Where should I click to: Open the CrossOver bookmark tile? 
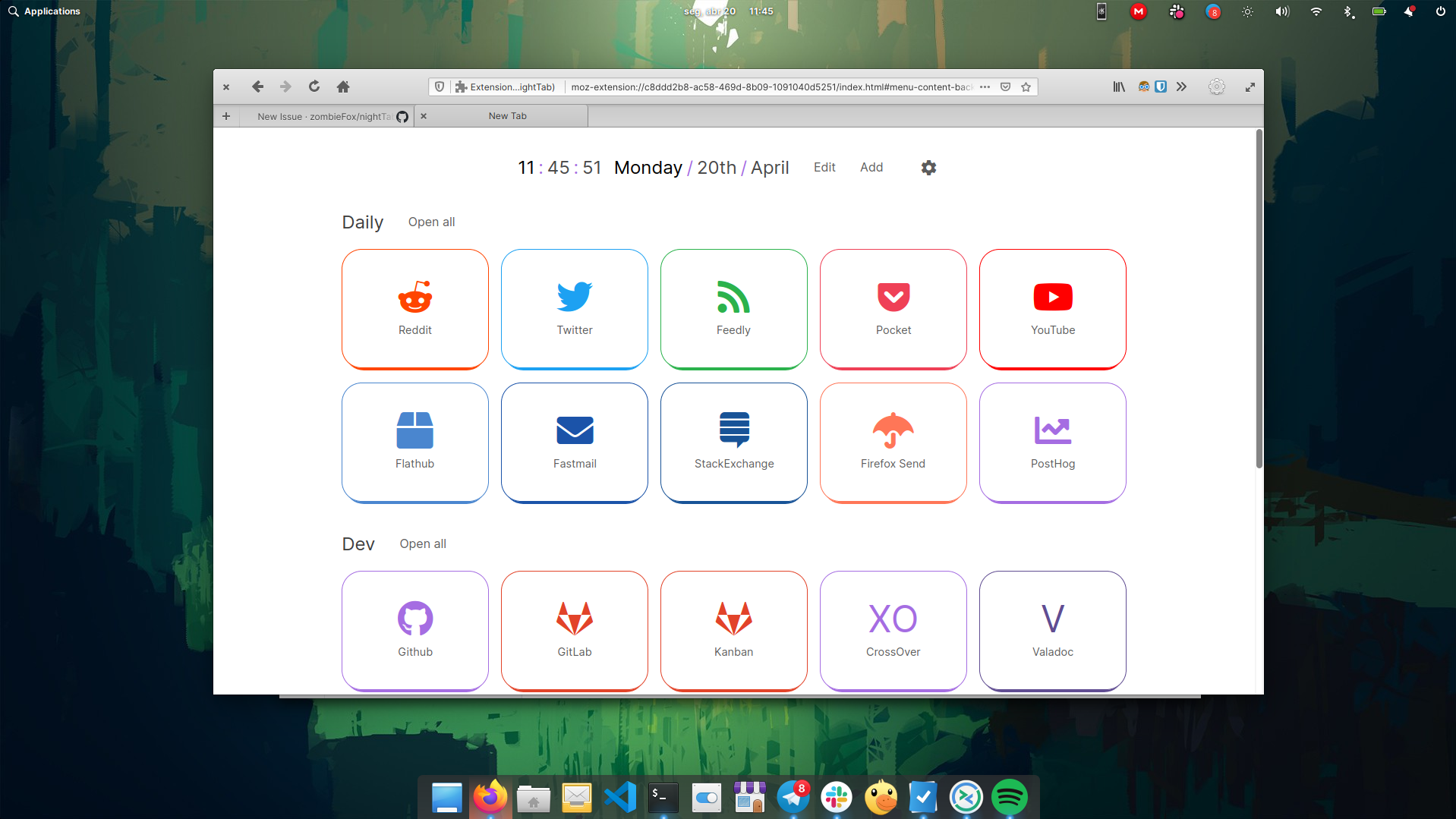(x=893, y=631)
